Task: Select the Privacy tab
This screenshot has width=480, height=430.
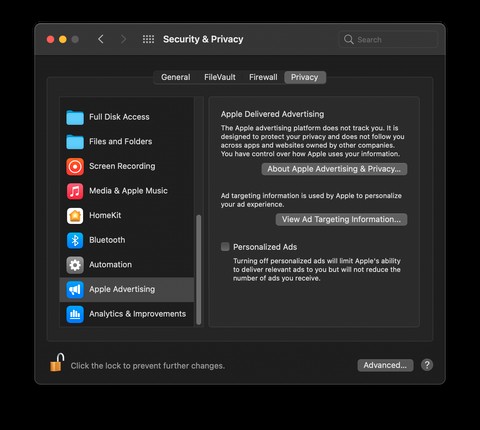Action: pos(305,77)
